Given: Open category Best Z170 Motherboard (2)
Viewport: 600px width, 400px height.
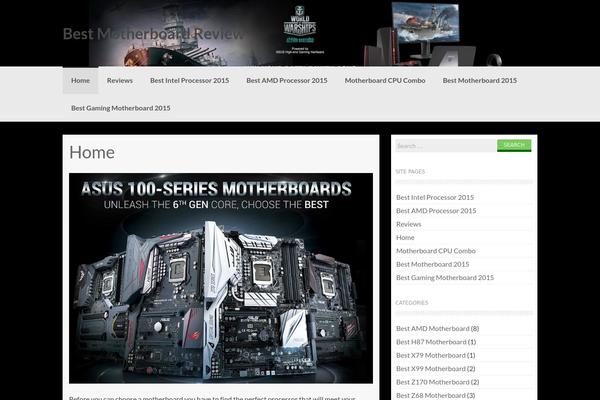Looking at the screenshot, I should pyautogui.click(x=437, y=382).
